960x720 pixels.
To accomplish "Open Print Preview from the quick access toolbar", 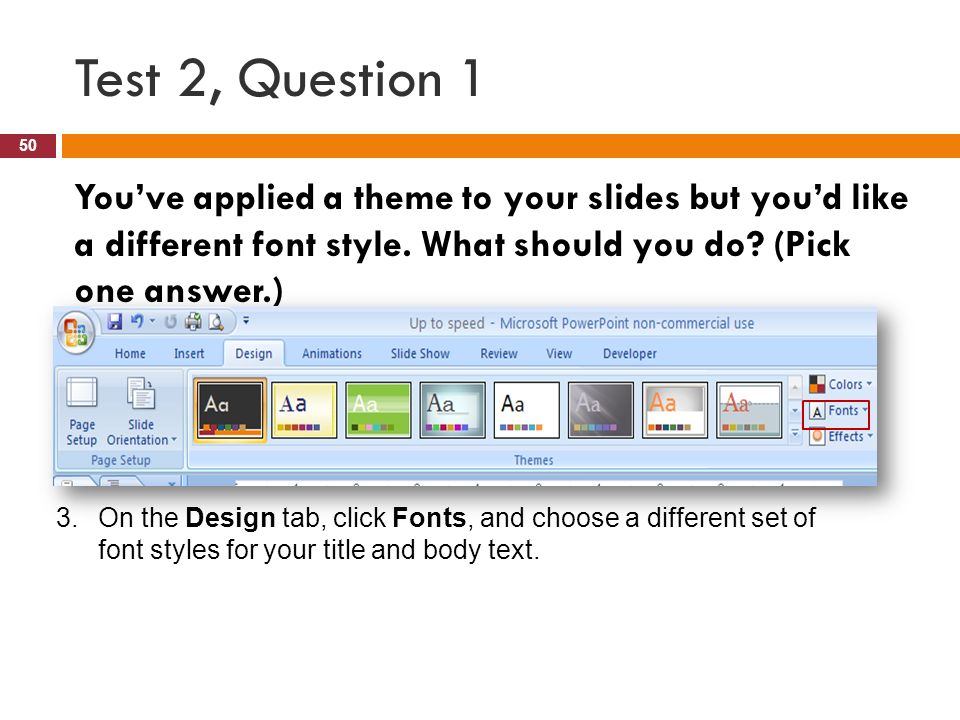I will tap(216, 321).
